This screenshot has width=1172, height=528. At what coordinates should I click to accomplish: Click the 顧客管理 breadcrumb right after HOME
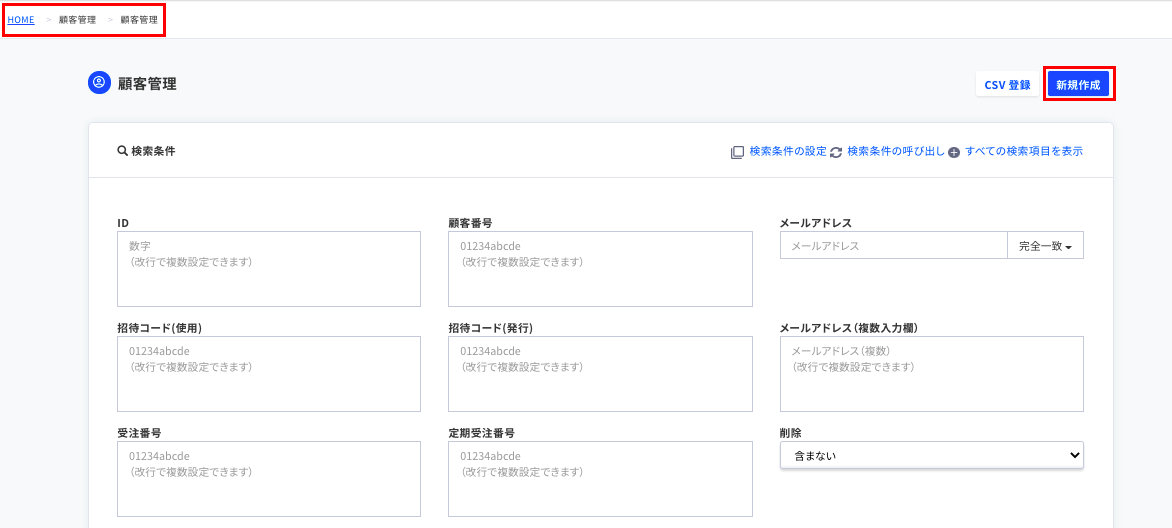(77, 20)
